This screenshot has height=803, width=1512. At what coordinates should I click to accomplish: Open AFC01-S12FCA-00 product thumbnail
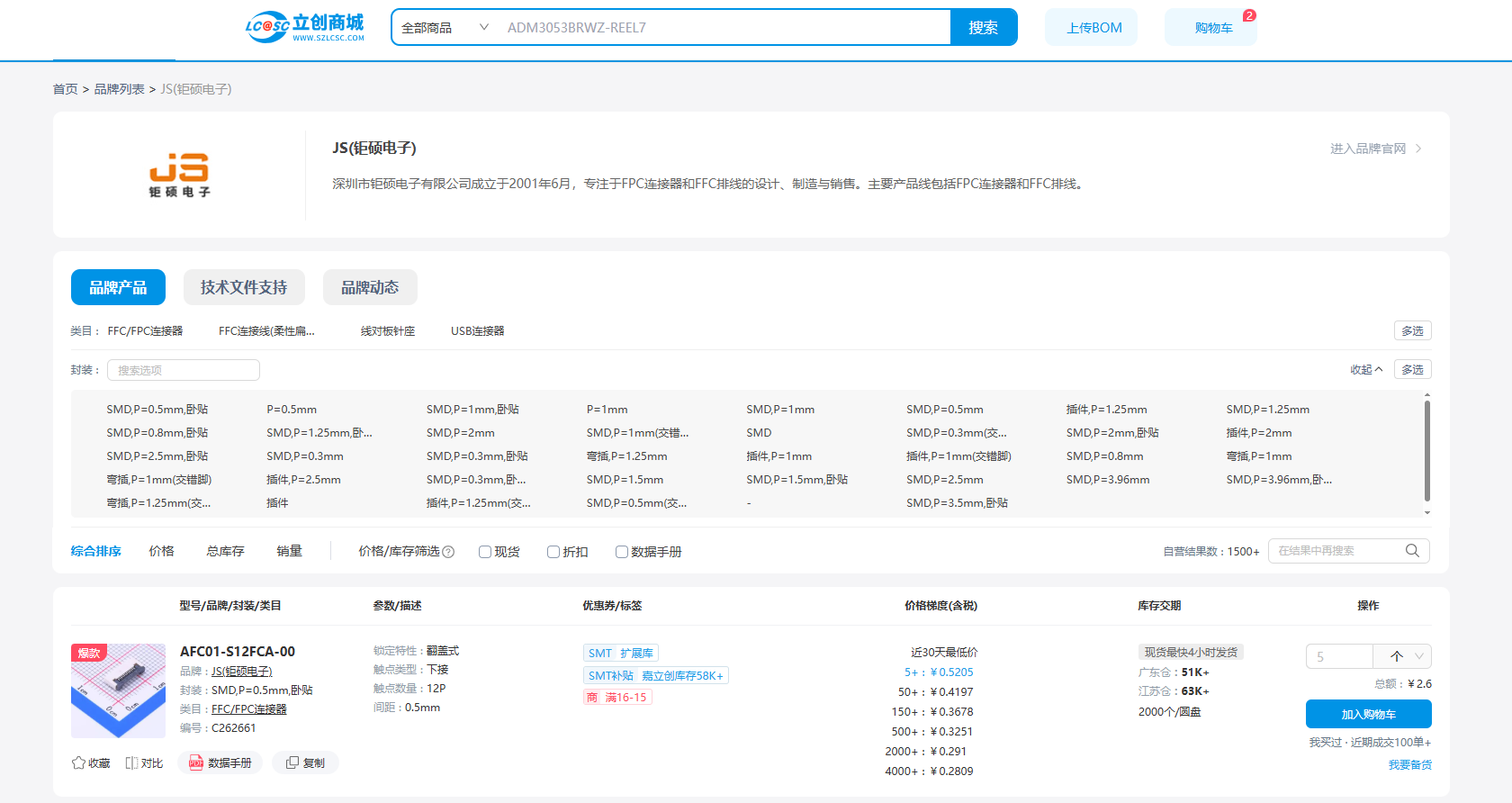point(118,690)
